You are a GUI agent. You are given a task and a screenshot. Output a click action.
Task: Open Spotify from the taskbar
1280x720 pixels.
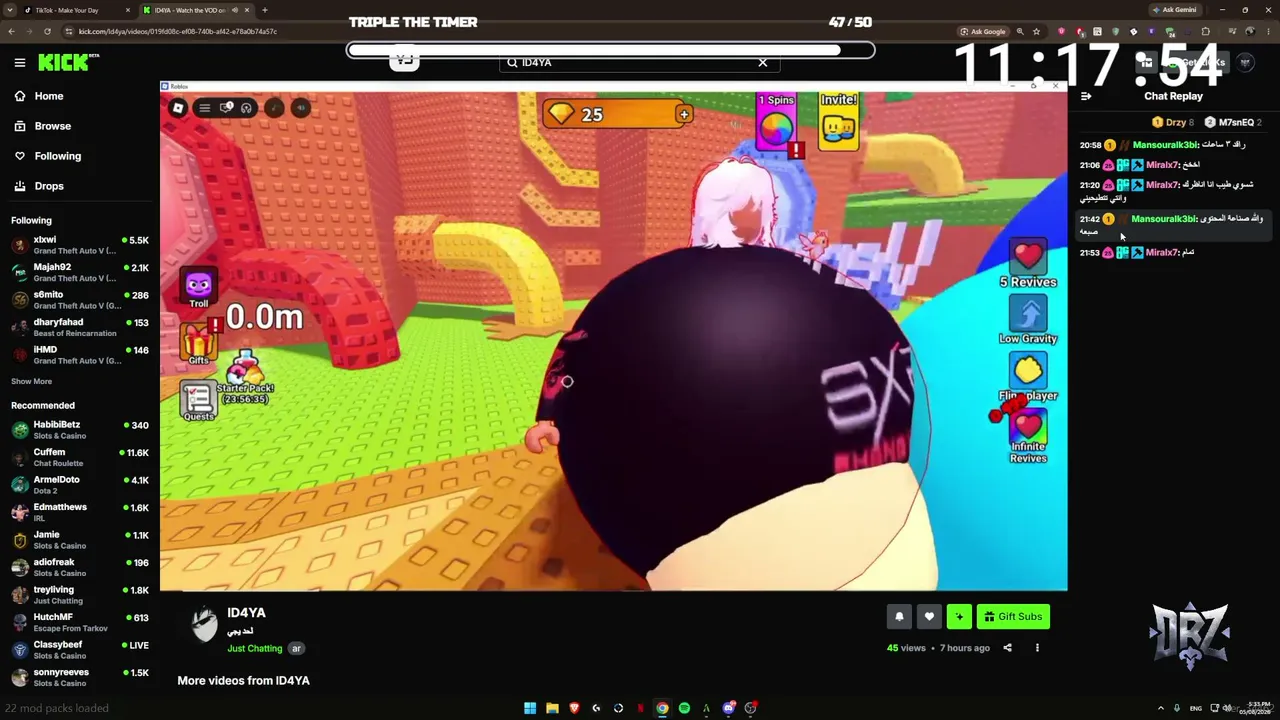click(x=684, y=708)
